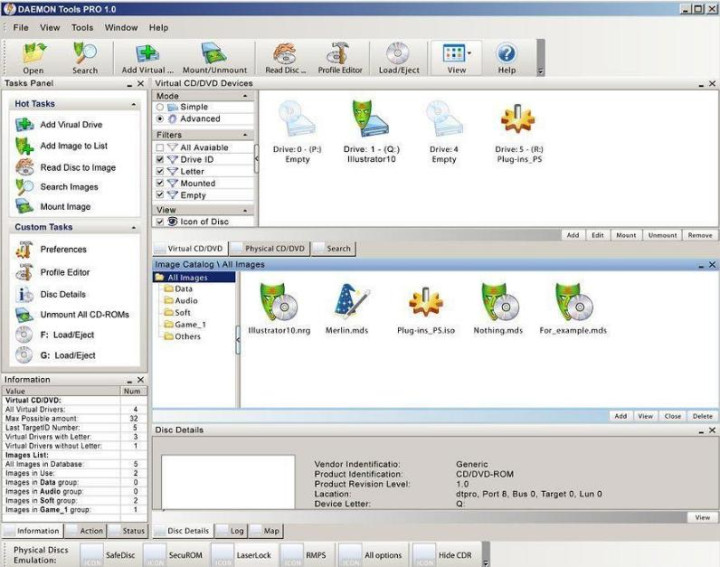This screenshot has width=720, height=567.
Task: Uncheck the Letter filter
Action: pyautogui.click(x=160, y=171)
